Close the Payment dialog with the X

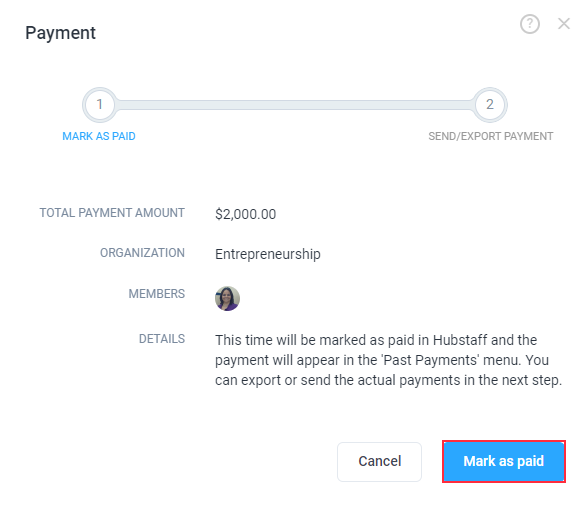(x=564, y=24)
